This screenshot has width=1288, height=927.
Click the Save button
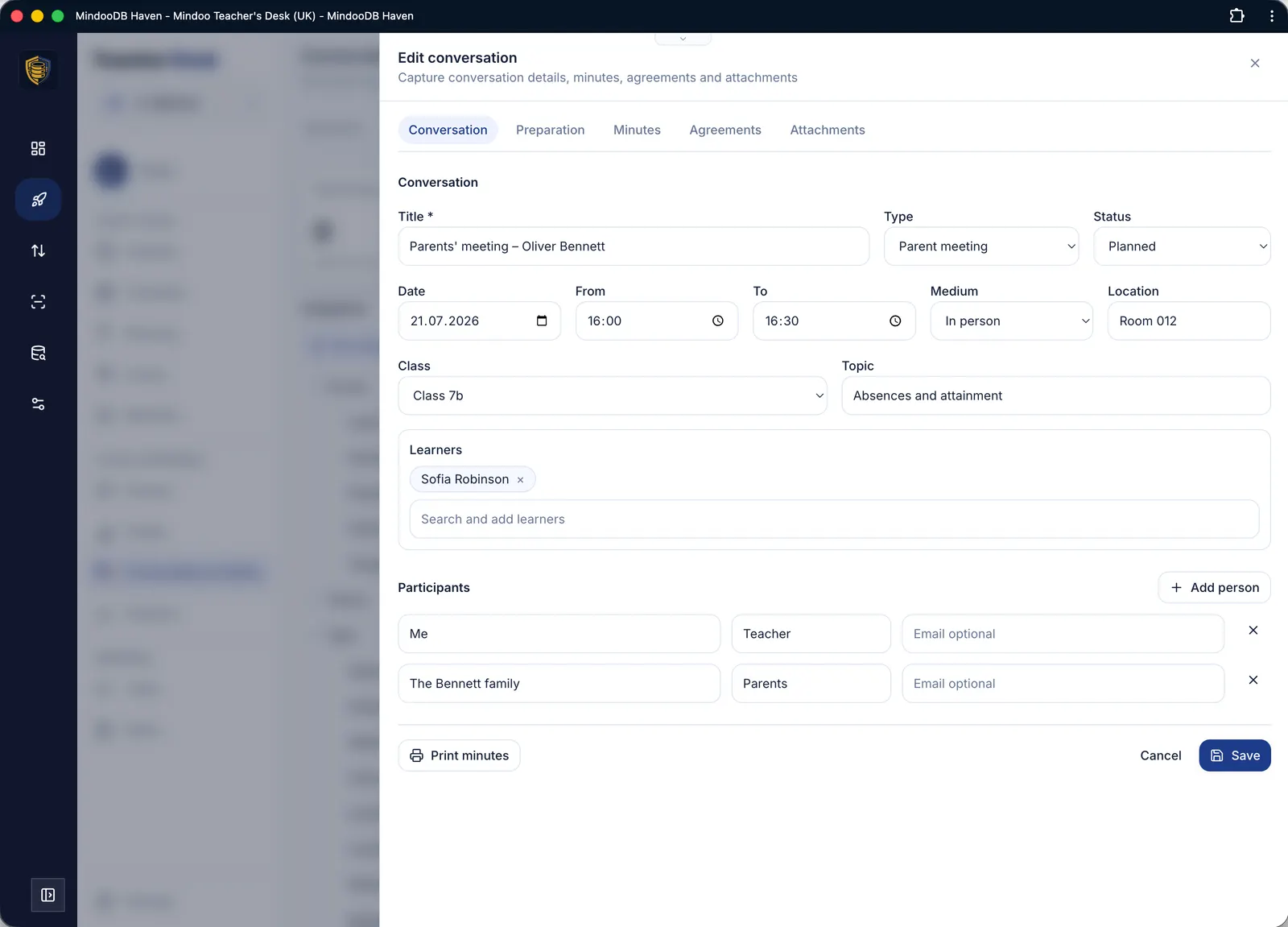(x=1235, y=755)
